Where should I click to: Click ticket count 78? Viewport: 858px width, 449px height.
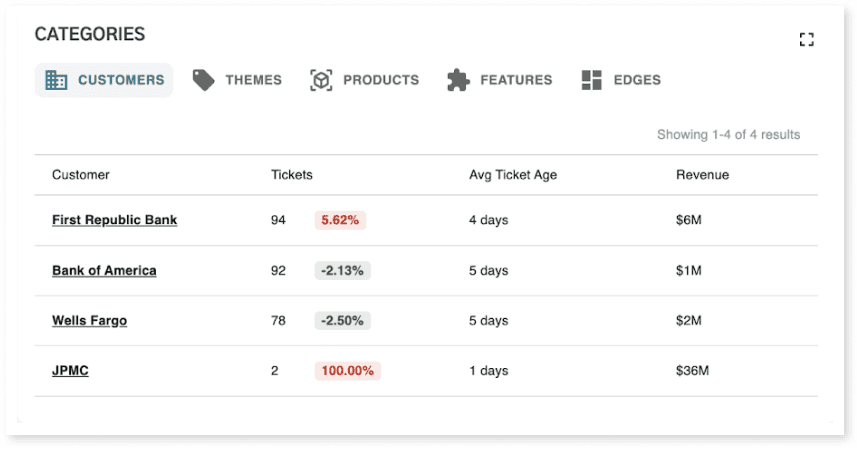(x=278, y=320)
